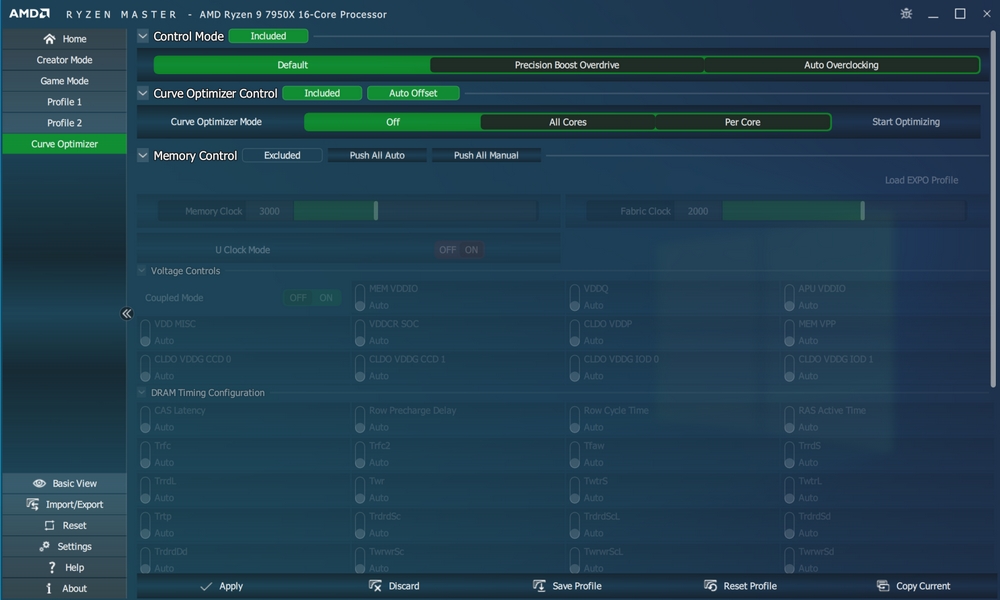The image size is (1000, 600).
Task: Click the Memory Clock slider handle
Action: (376, 211)
